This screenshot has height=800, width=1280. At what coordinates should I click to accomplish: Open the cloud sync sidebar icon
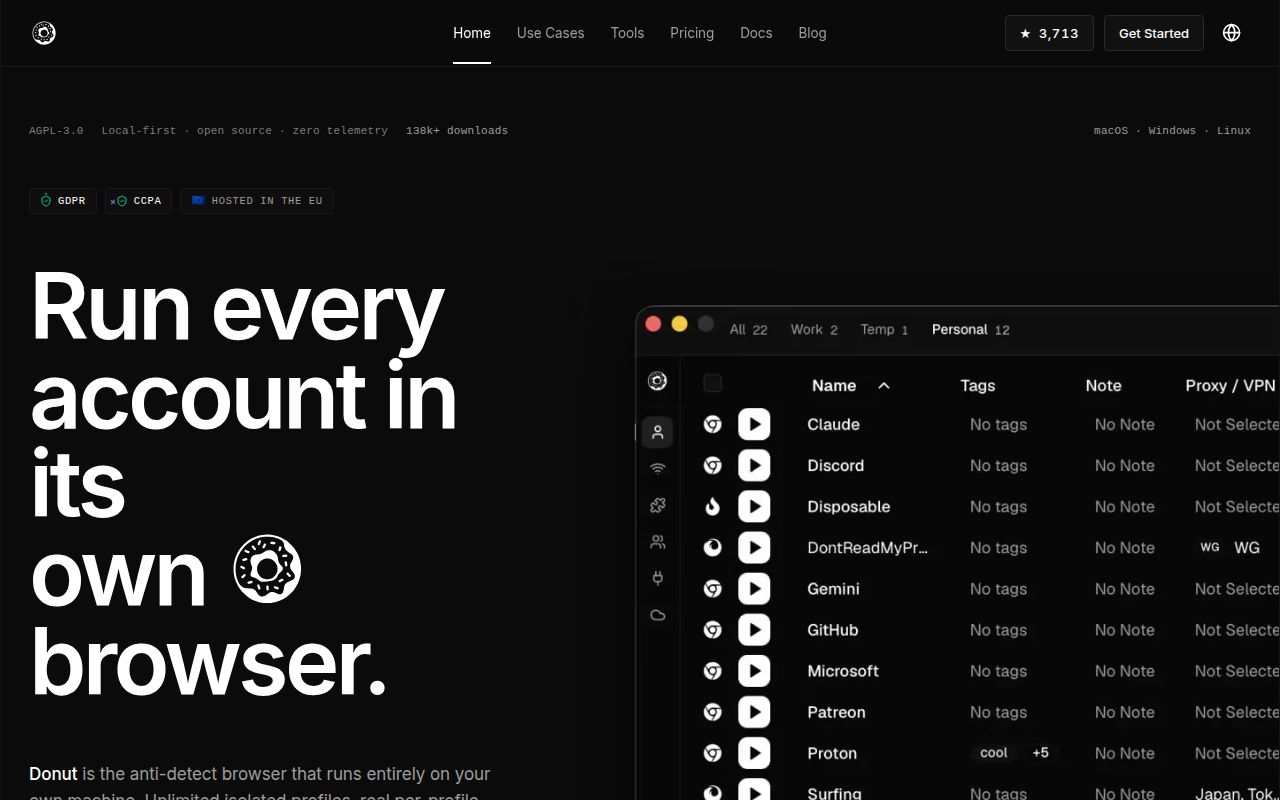pyautogui.click(x=657, y=615)
